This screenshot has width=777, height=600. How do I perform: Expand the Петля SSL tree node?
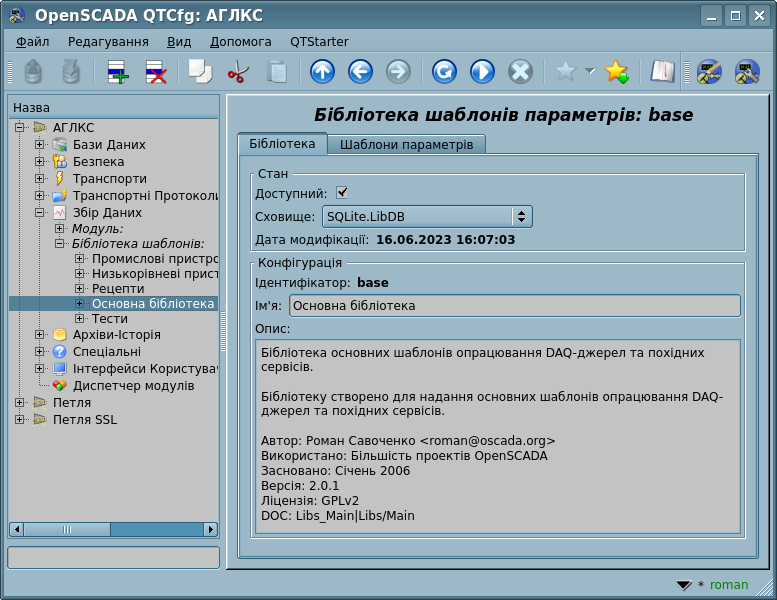pos(20,420)
